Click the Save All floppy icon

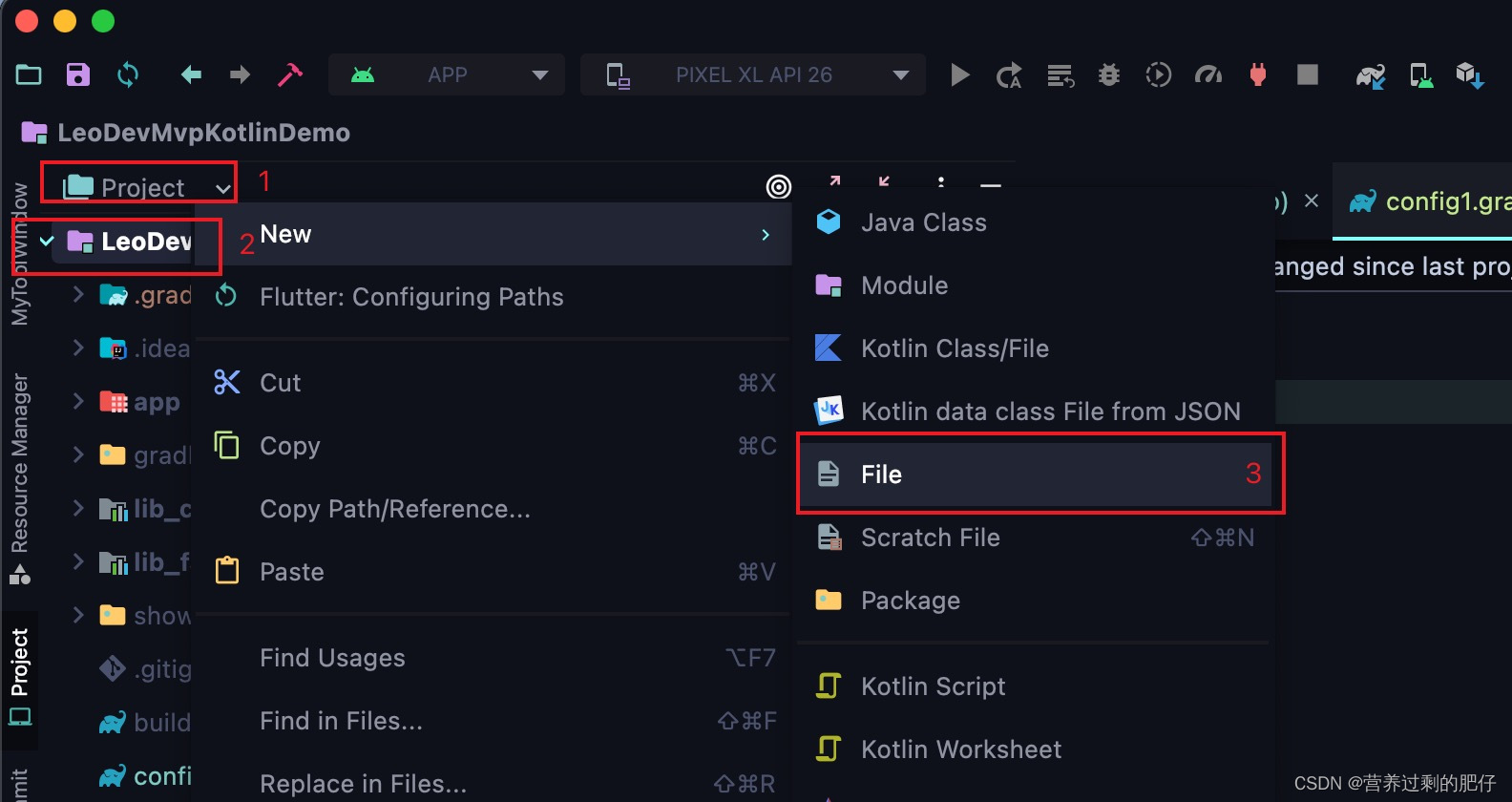tap(77, 74)
